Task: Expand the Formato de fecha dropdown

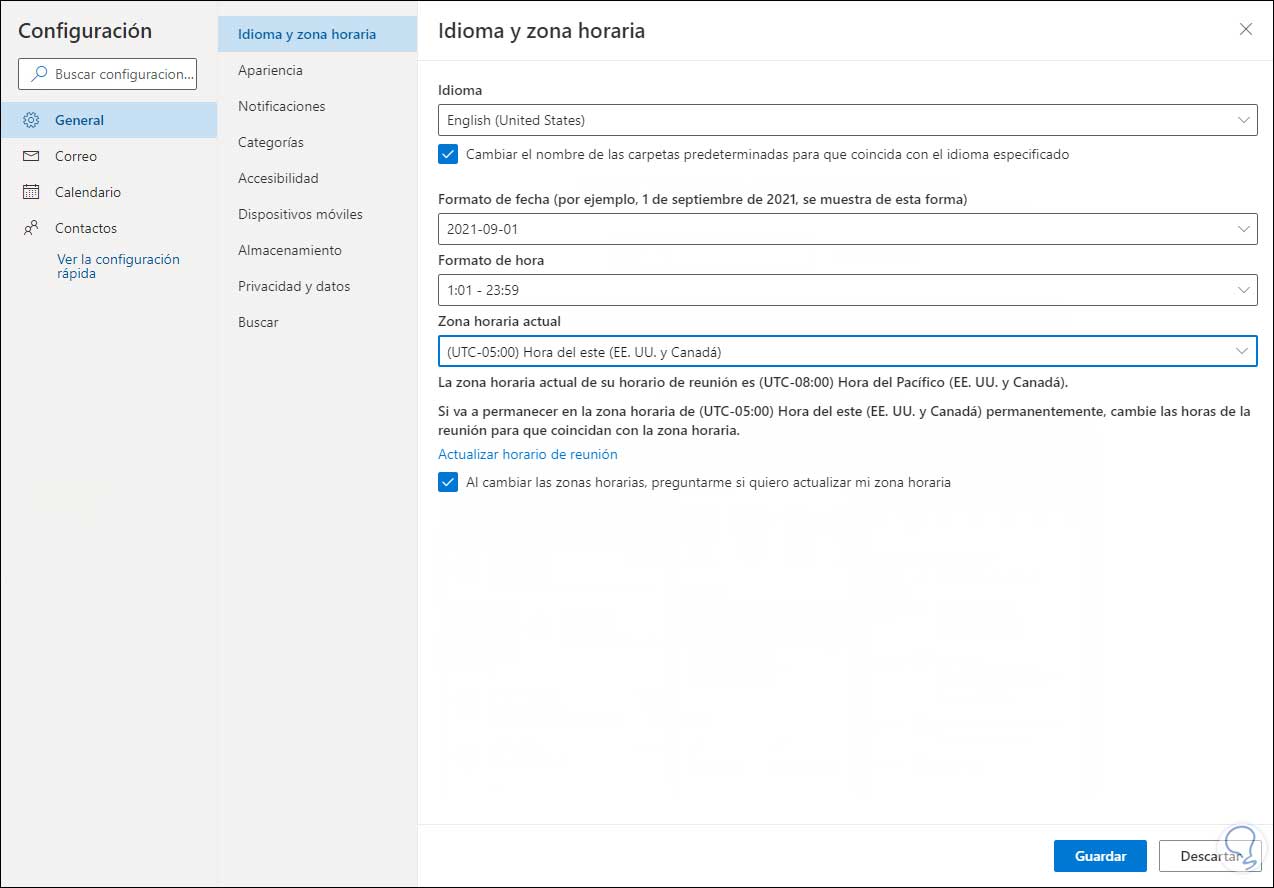Action: [x=847, y=229]
